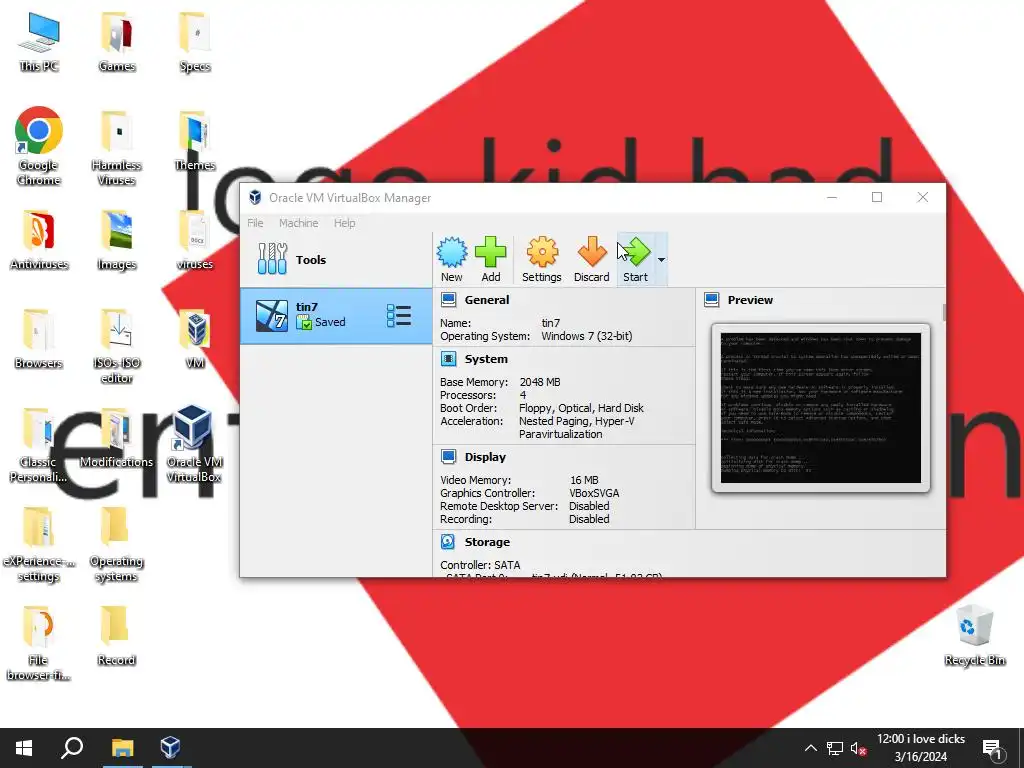1024x768 pixels.
Task: Select the Operating systems folder
Action: (x=116, y=545)
